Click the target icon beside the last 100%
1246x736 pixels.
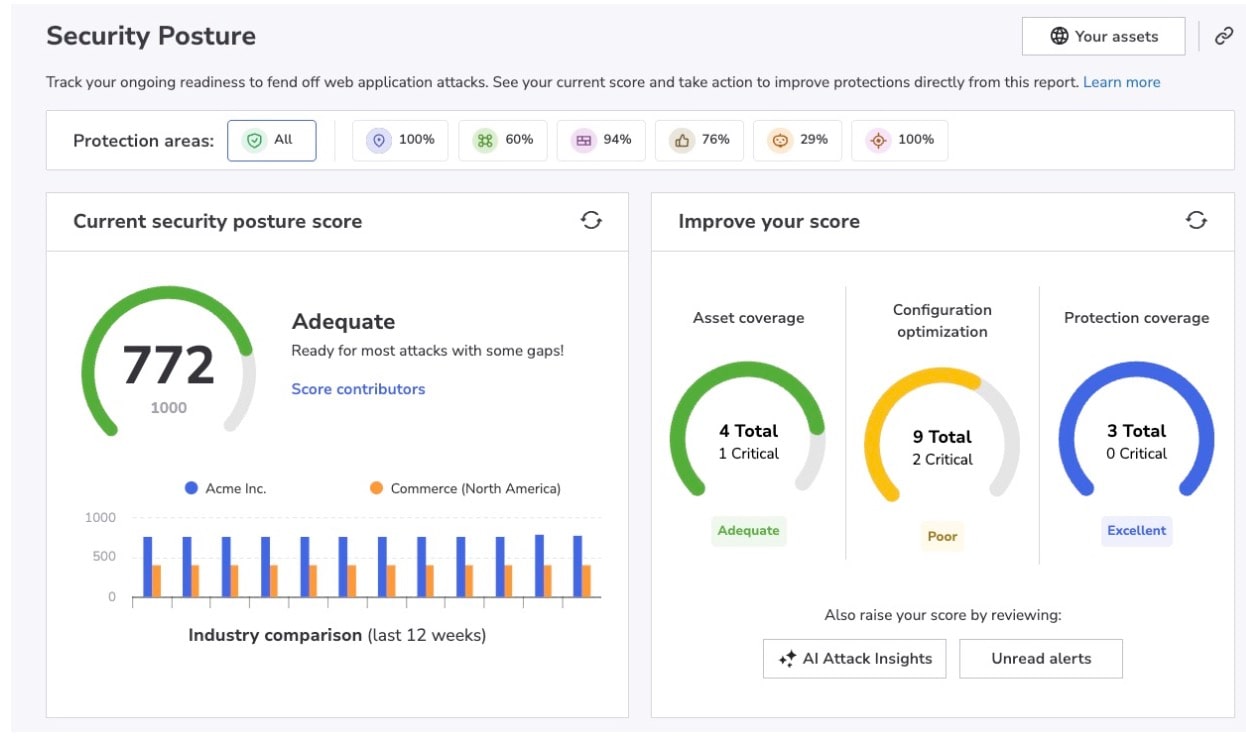[878, 140]
